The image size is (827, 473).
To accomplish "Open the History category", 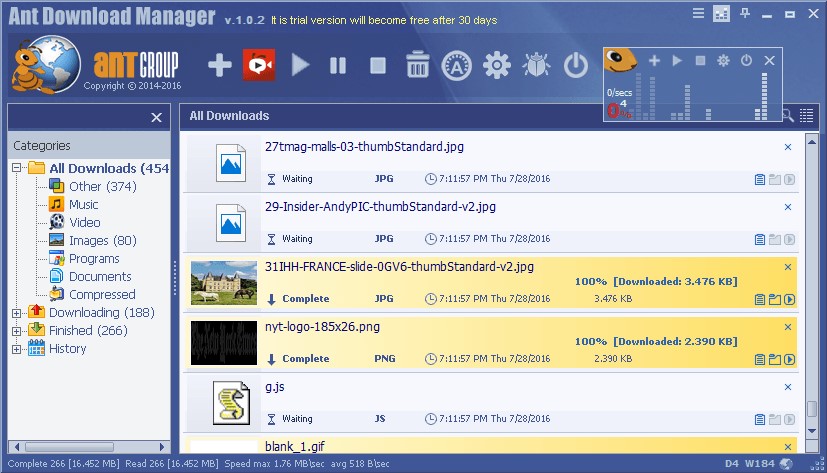I will click(68, 349).
